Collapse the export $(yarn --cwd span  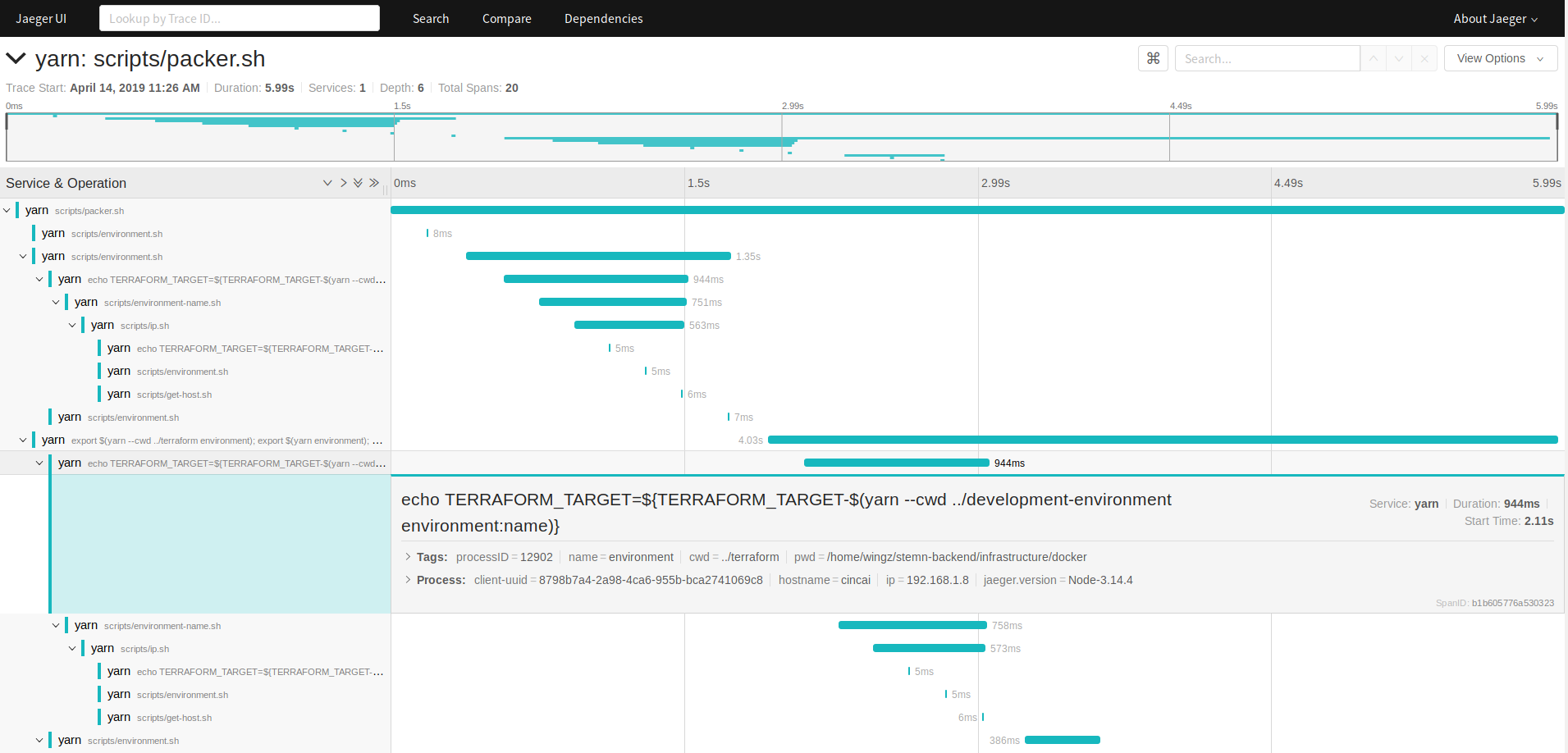23,440
